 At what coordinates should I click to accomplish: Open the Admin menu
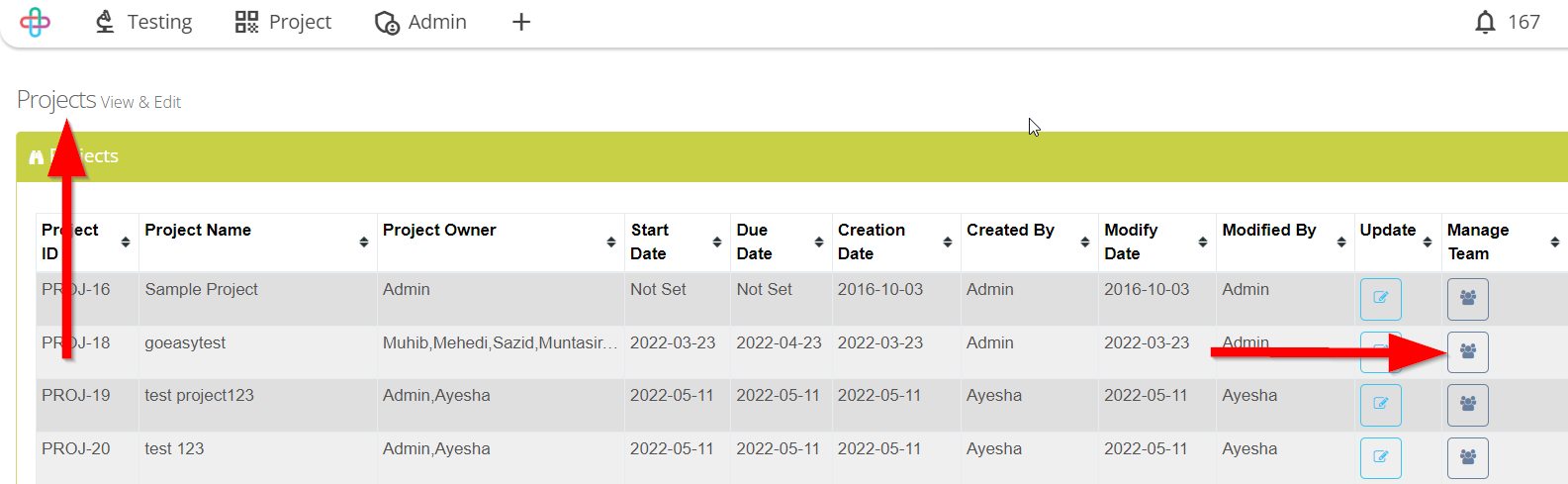[420, 22]
